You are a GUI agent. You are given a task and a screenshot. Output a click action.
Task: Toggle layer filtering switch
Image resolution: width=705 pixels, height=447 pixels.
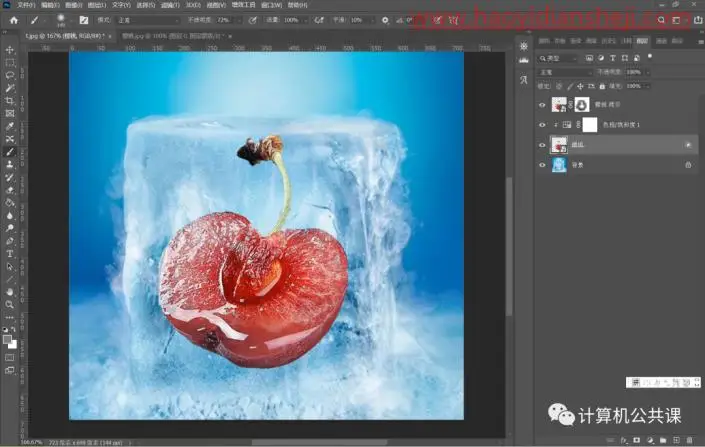[650, 57]
